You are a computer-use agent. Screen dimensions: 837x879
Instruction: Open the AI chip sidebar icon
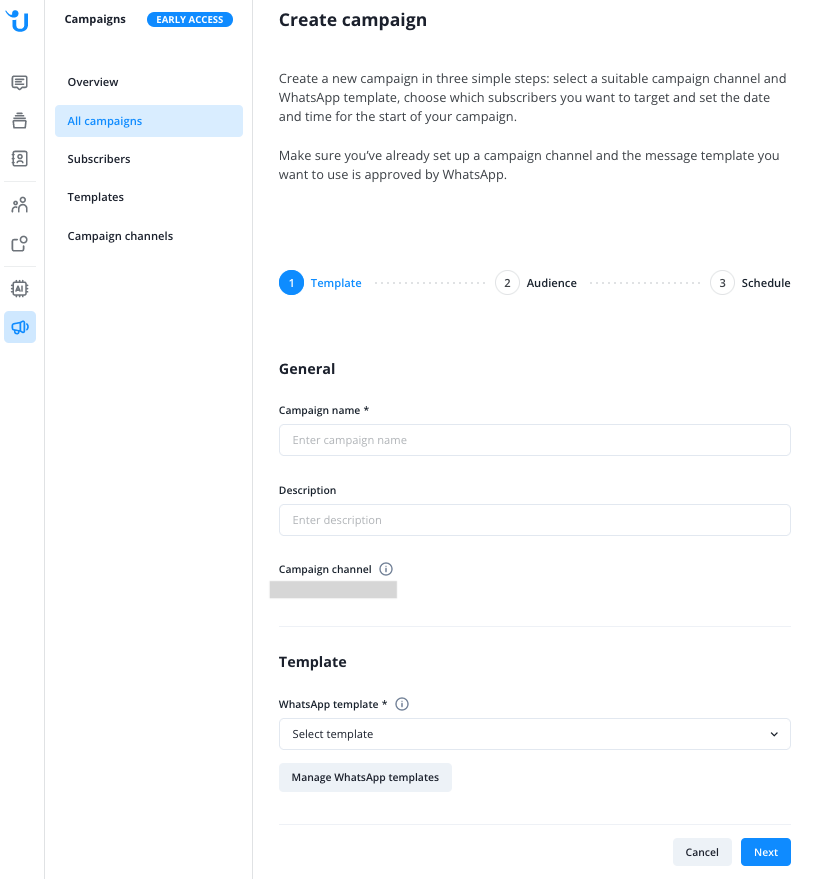(20, 289)
